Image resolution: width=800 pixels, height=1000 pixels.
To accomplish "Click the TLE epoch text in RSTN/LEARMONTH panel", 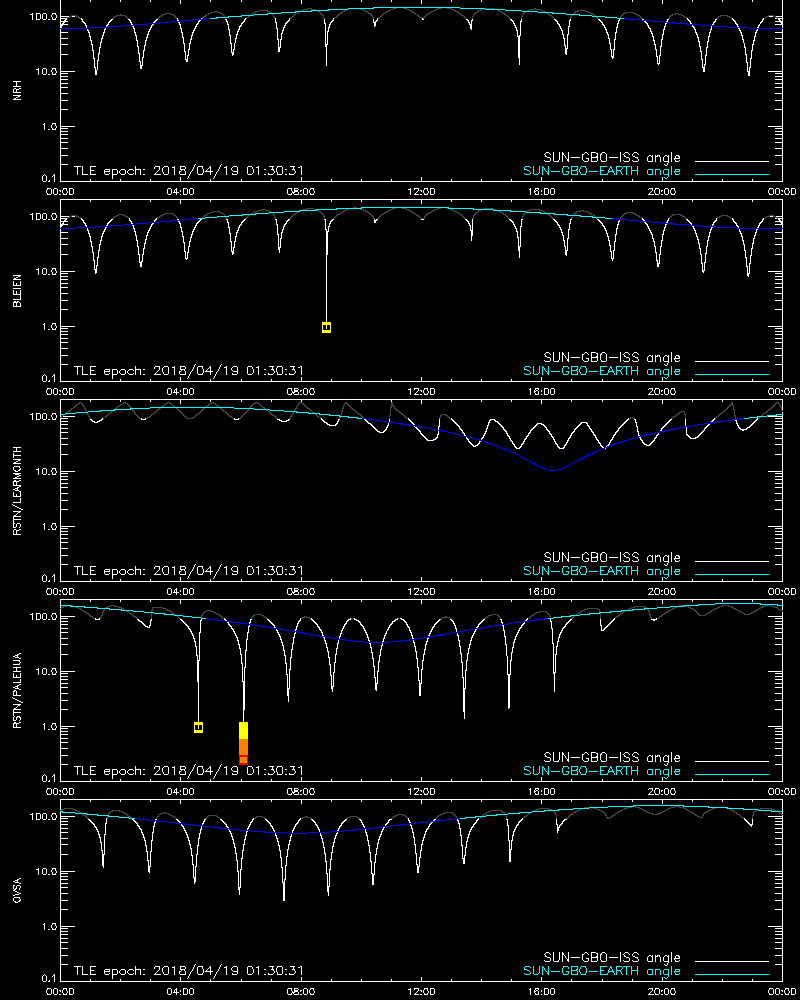I will coord(189,571).
